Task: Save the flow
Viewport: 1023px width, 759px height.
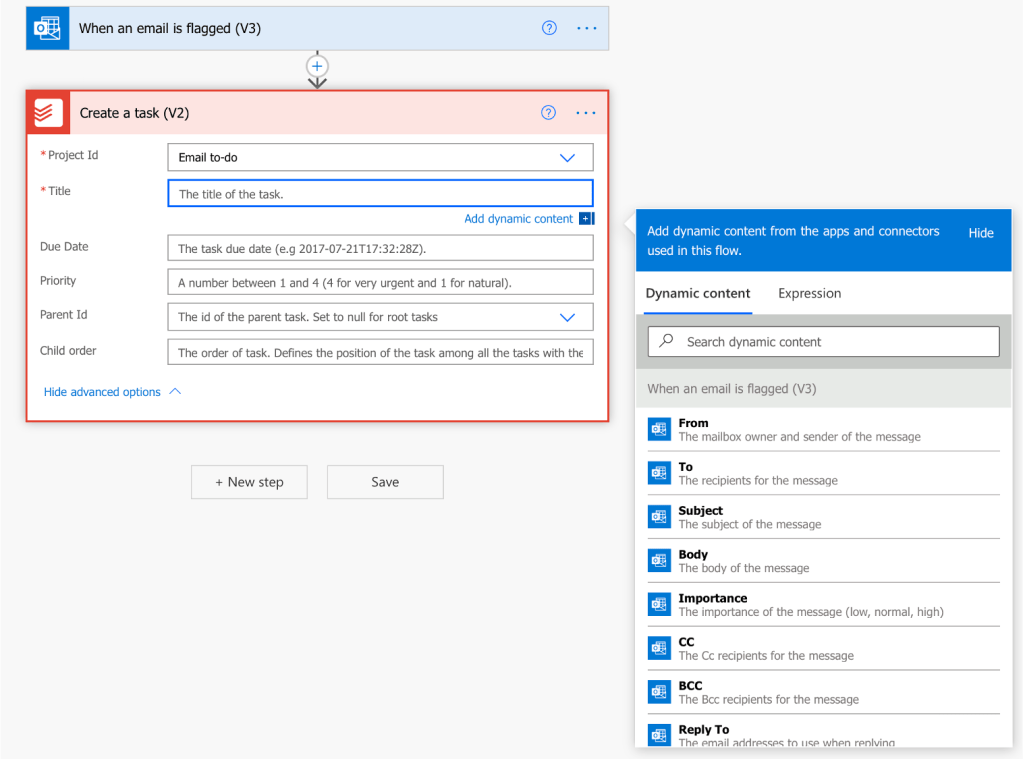Action: [384, 482]
